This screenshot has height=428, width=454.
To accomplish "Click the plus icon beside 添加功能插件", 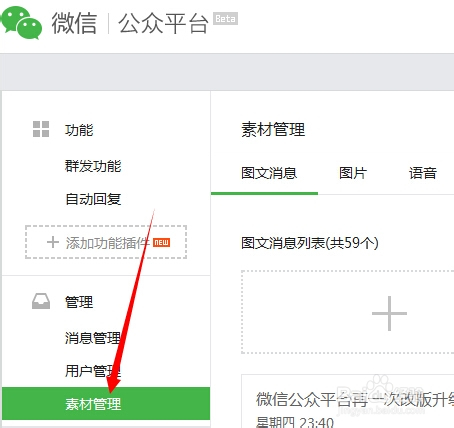I will pos(53,242).
